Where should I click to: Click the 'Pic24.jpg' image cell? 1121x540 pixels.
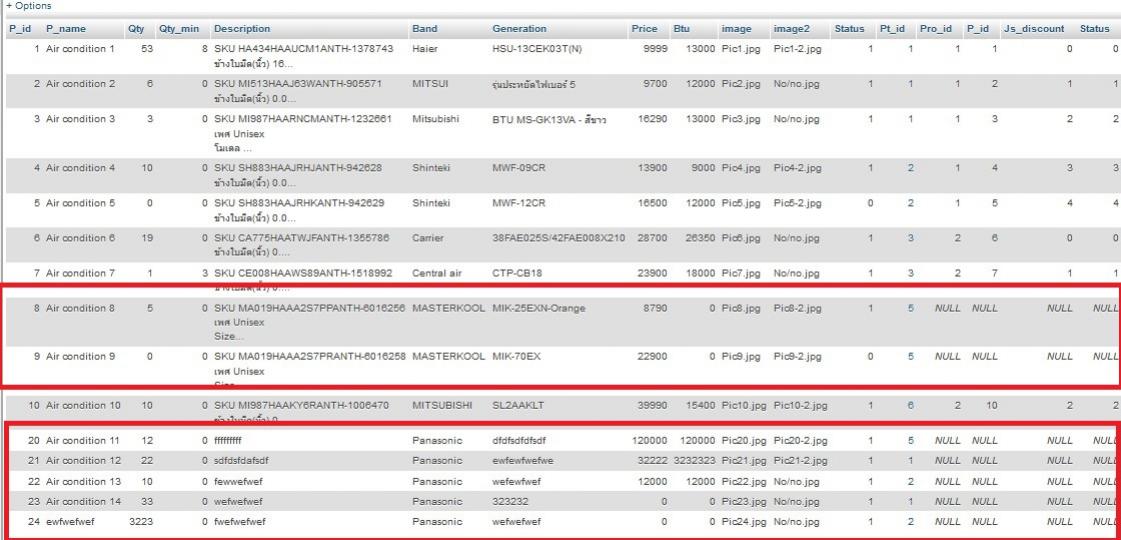point(744,522)
